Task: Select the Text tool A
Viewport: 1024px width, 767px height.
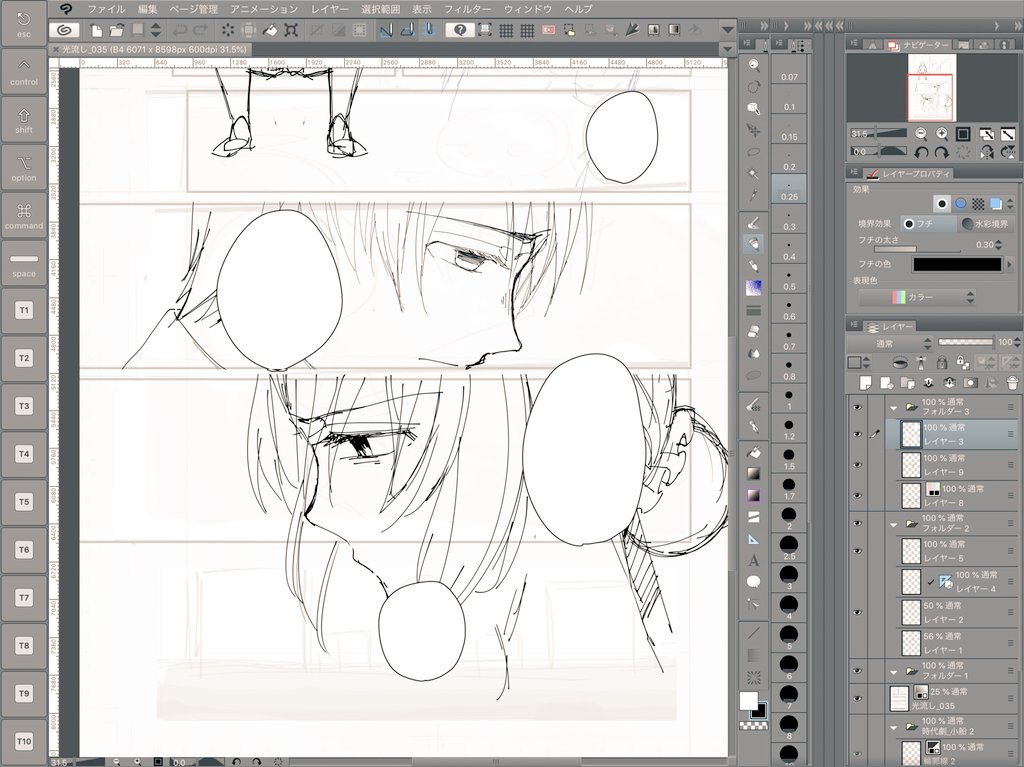Action: (754, 561)
